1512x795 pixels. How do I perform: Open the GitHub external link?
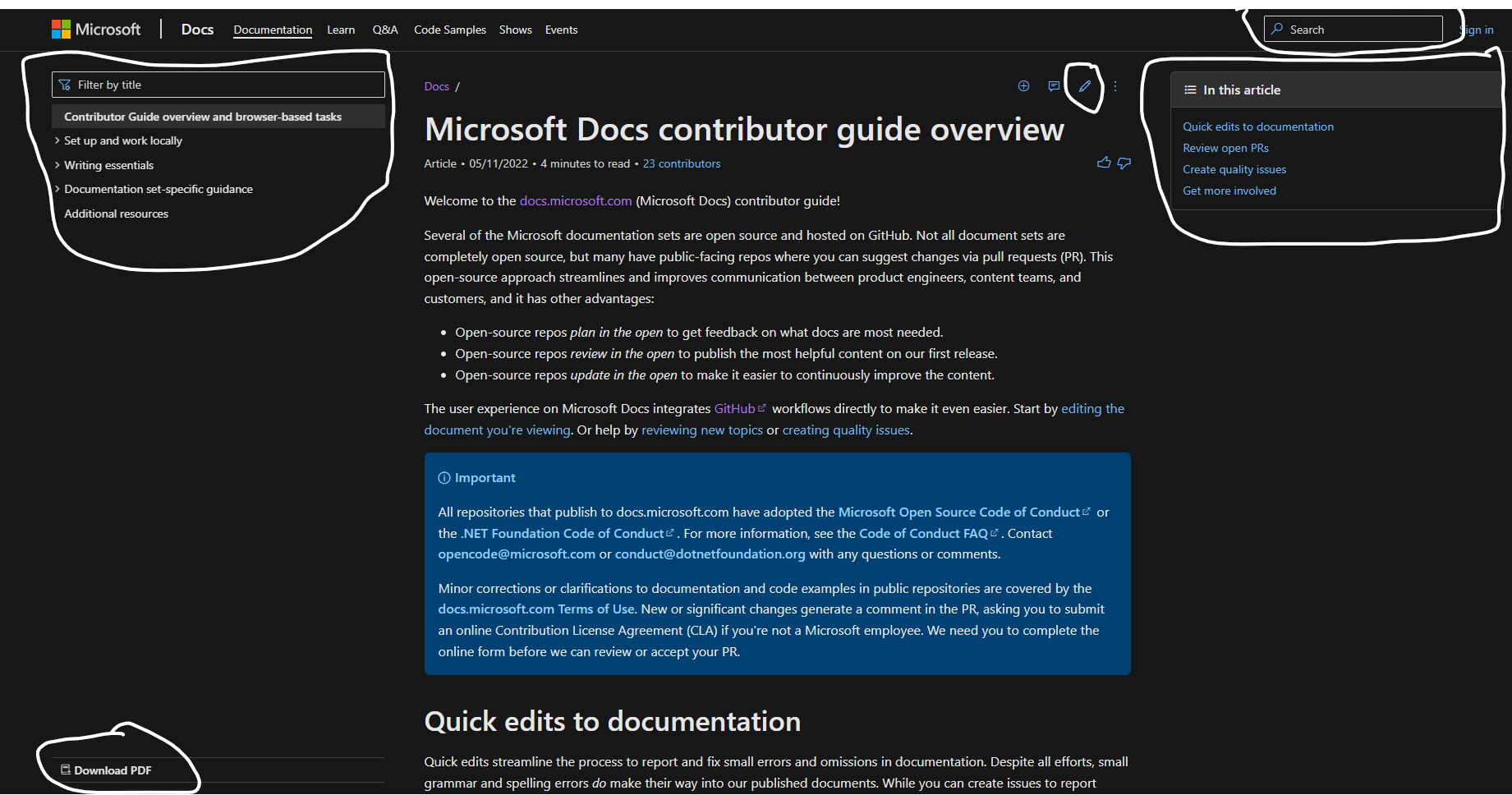pyautogui.click(x=740, y=408)
